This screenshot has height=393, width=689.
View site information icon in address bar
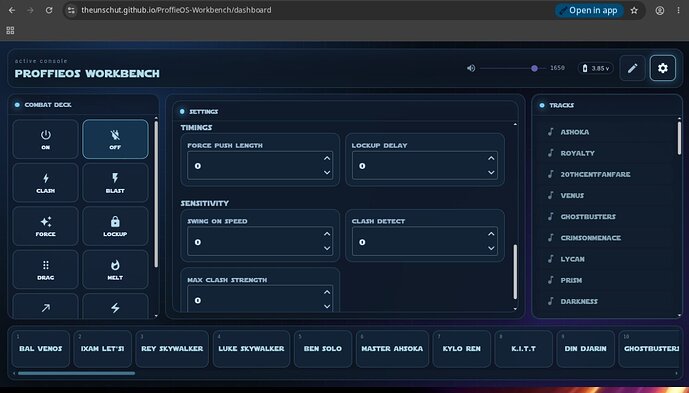[x=71, y=10]
